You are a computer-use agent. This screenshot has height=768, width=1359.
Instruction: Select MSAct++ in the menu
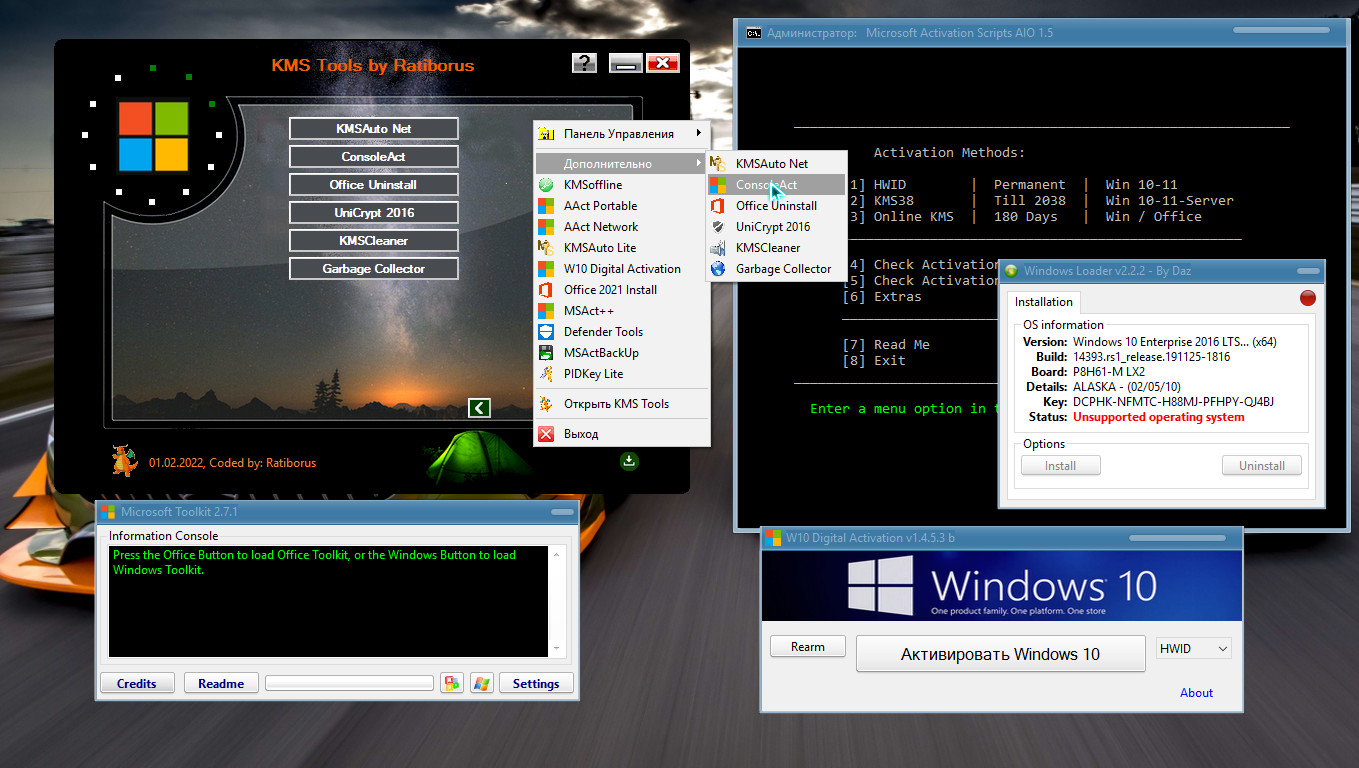pyautogui.click(x=621, y=311)
